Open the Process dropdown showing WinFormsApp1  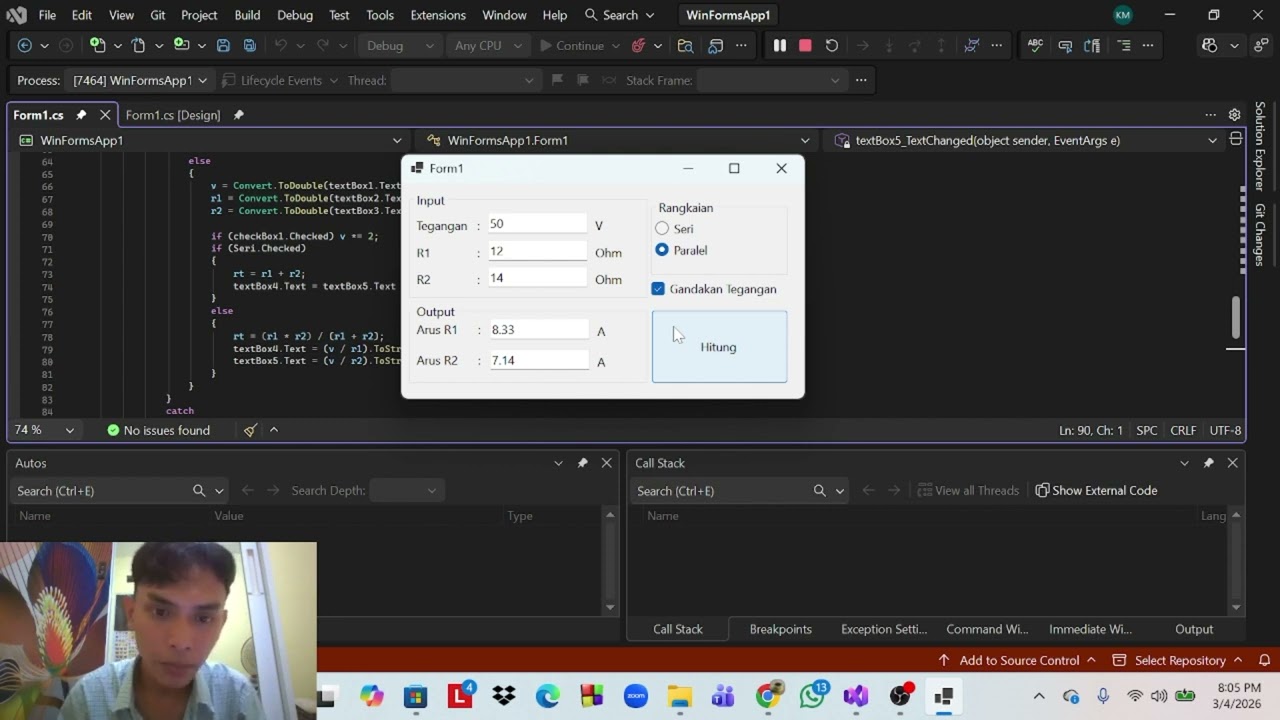[140, 80]
